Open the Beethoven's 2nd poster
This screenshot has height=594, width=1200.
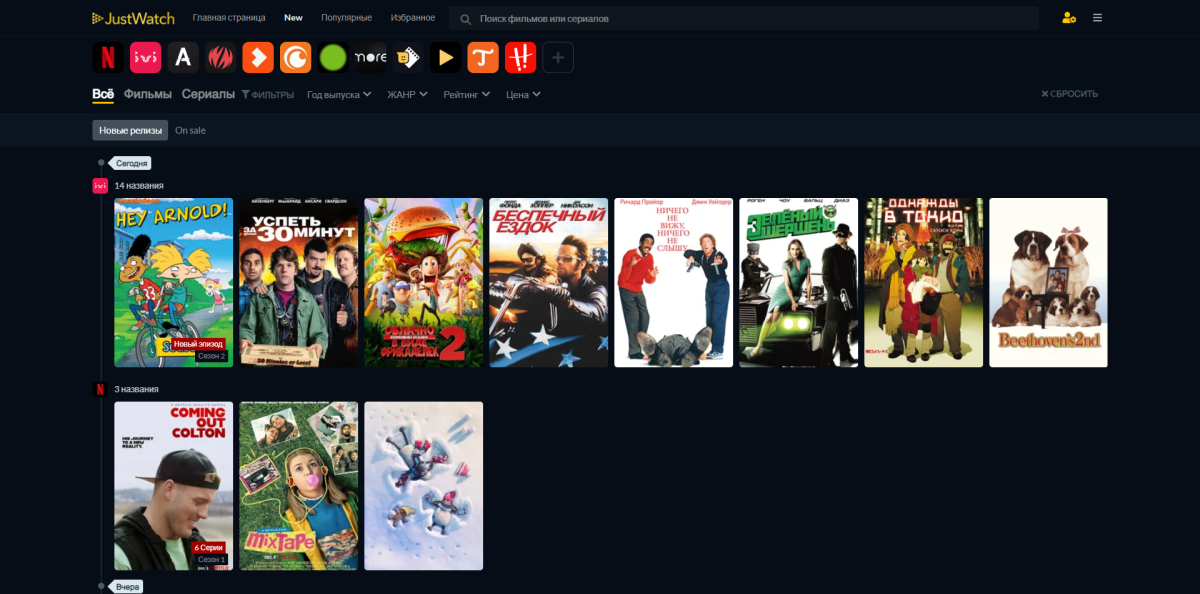(x=1049, y=283)
